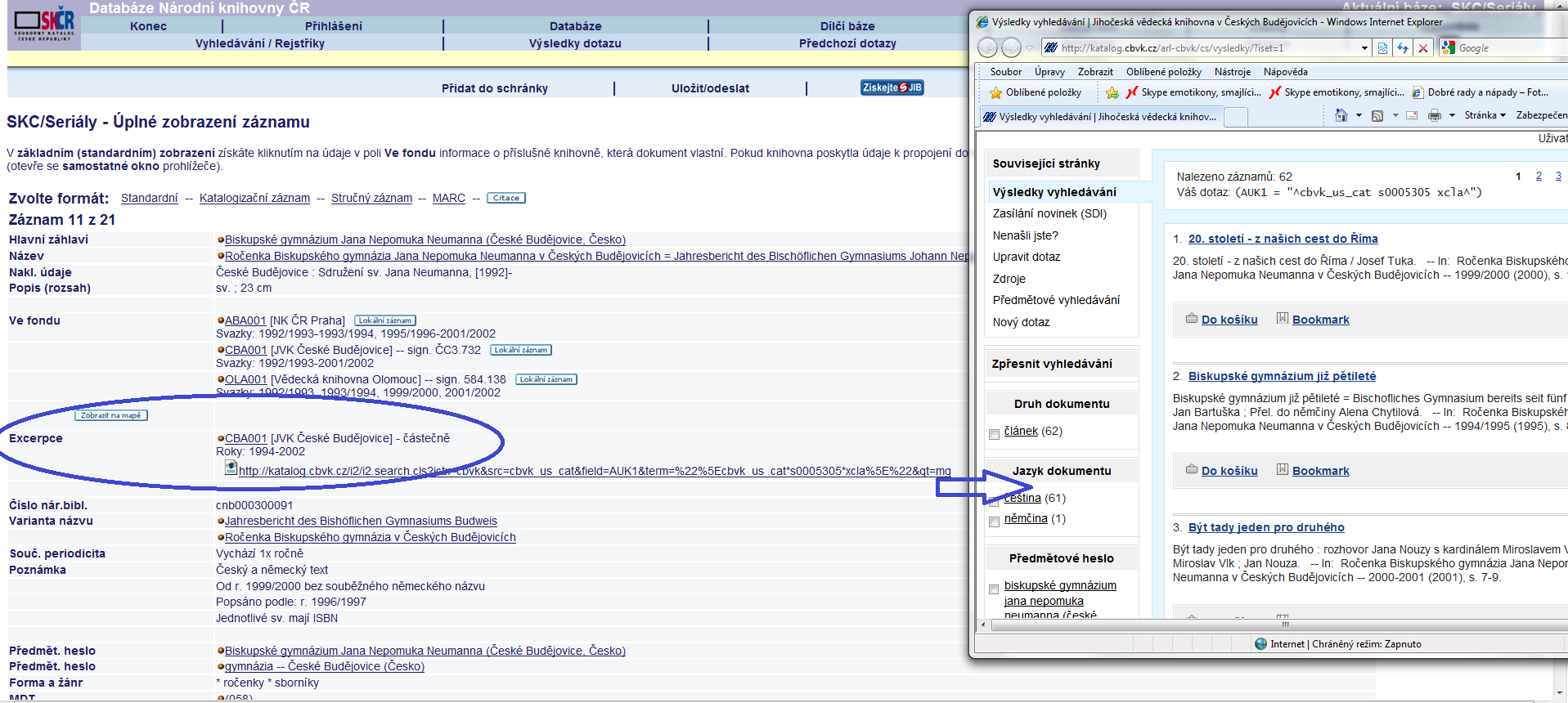Image resolution: width=1568 pixels, height=703 pixels.
Task: Open the Zobrazit menu
Action: coord(1095,72)
